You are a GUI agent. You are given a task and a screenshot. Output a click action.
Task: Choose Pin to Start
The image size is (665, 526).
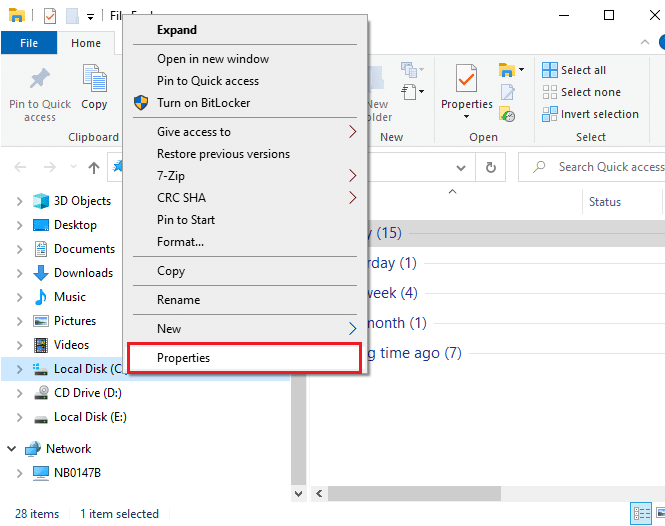point(245,220)
